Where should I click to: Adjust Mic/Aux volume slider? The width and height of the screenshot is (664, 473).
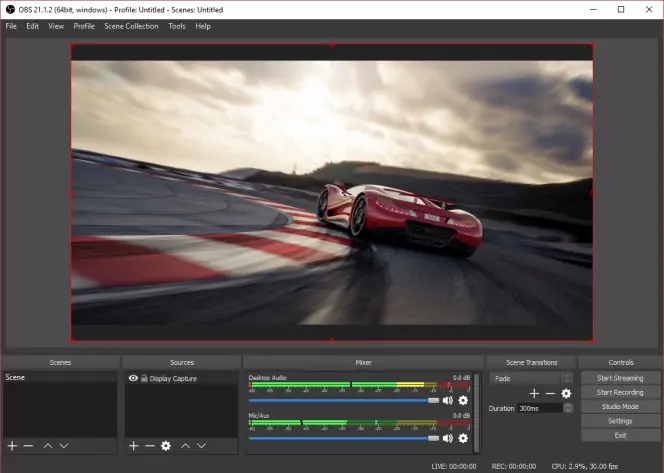[344, 438]
